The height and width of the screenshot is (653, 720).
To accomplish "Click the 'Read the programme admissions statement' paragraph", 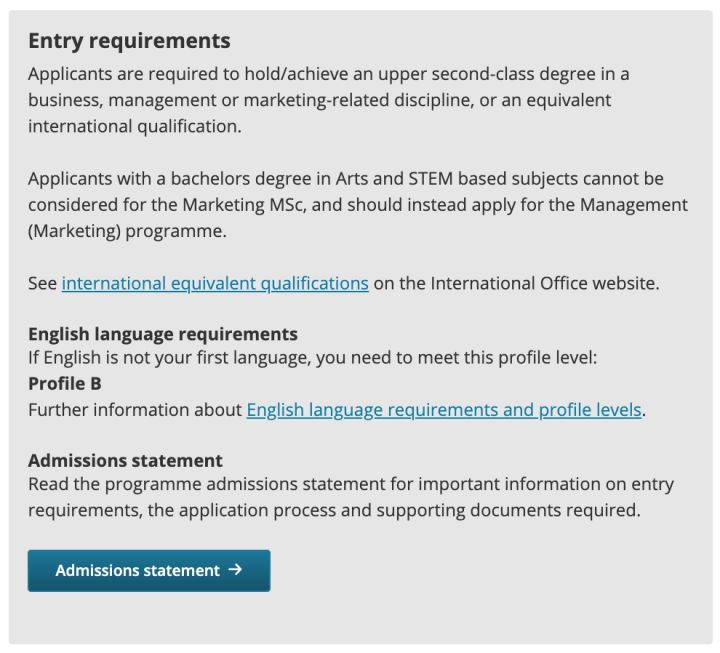I will coord(351,497).
